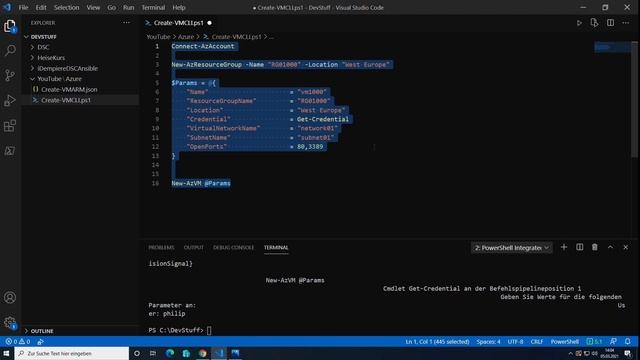The width and height of the screenshot is (640, 360).
Task: Click cursor position Ln 1, Col 1 status
Action: 437,342
